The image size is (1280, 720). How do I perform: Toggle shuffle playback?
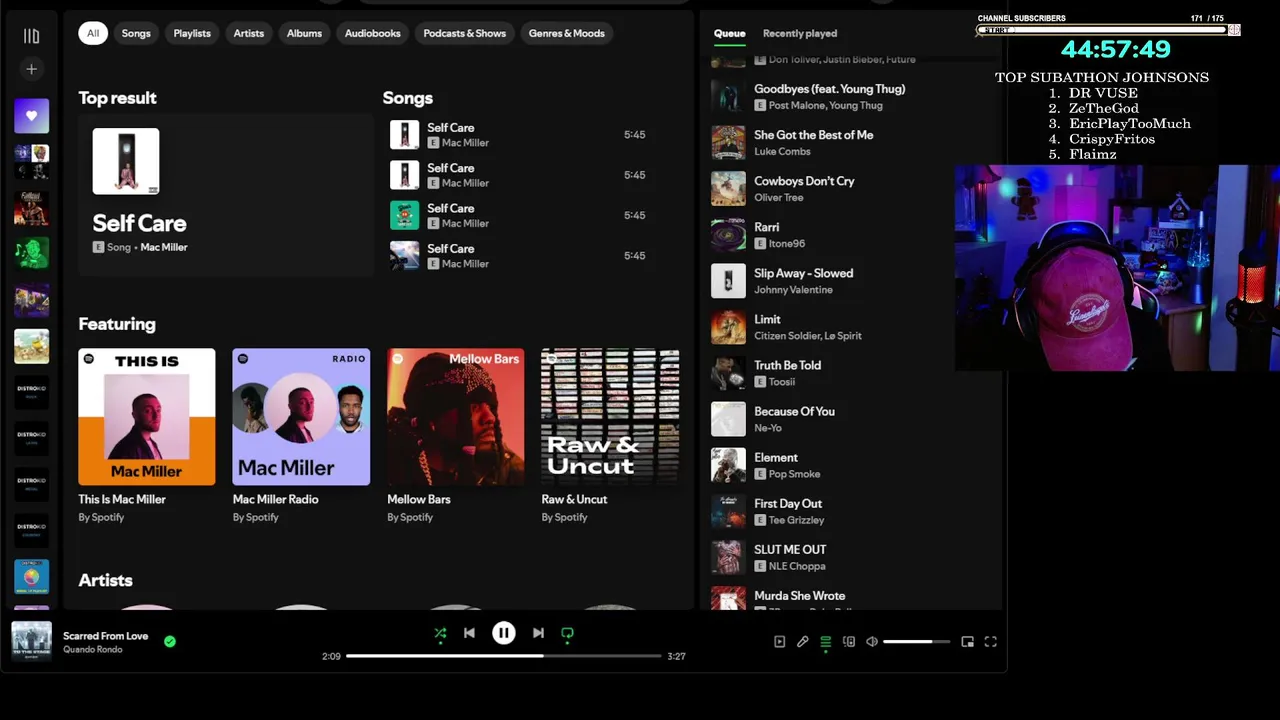tap(440, 633)
